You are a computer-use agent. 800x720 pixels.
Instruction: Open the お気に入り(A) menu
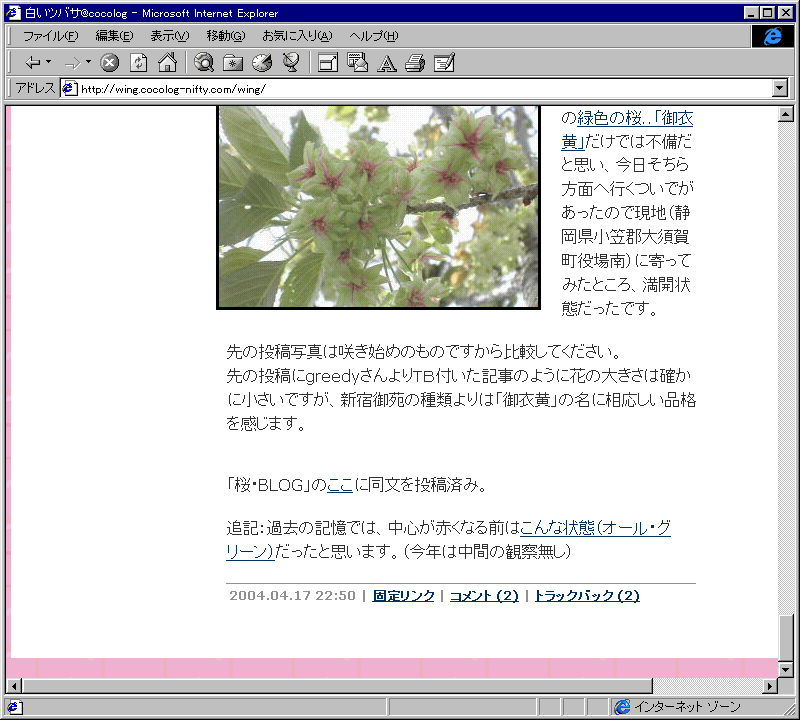pos(297,36)
